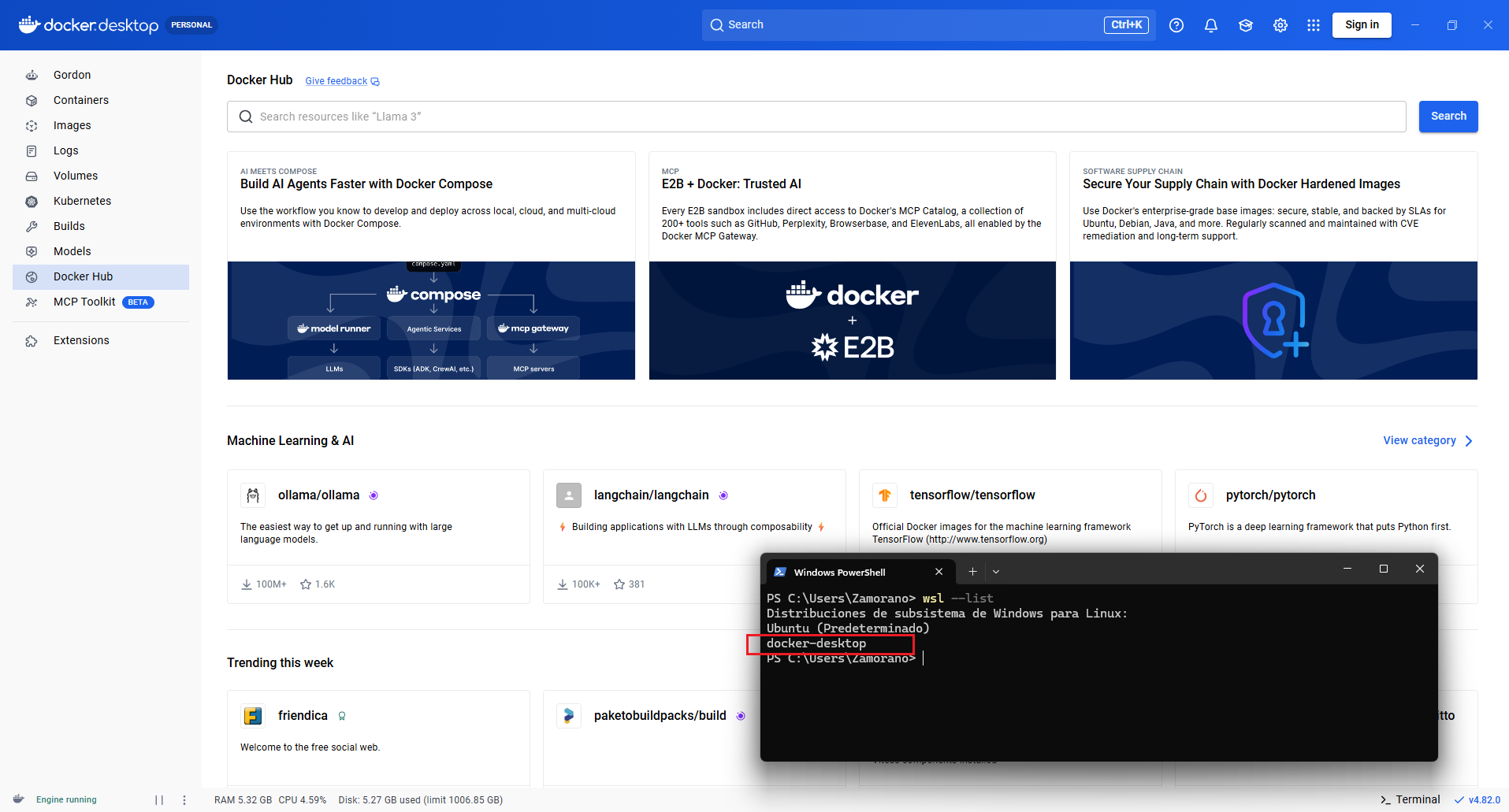Viewport: 1509px width, 812px height.
Task: Click the Docker Desktop whale logo
Action: [29, 24]
